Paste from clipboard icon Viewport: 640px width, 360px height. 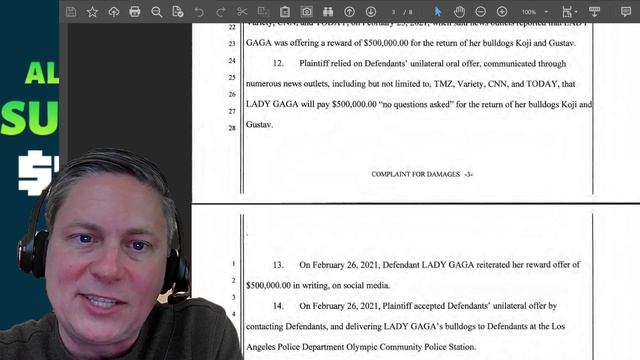coord(285,12)
